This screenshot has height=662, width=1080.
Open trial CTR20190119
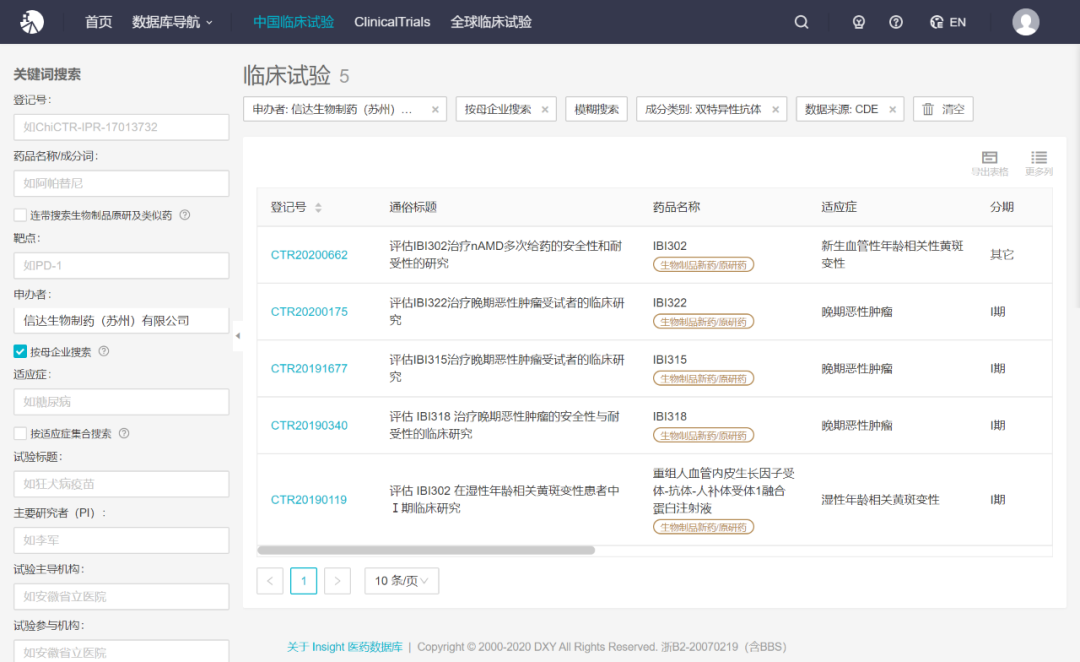(309, 499)
